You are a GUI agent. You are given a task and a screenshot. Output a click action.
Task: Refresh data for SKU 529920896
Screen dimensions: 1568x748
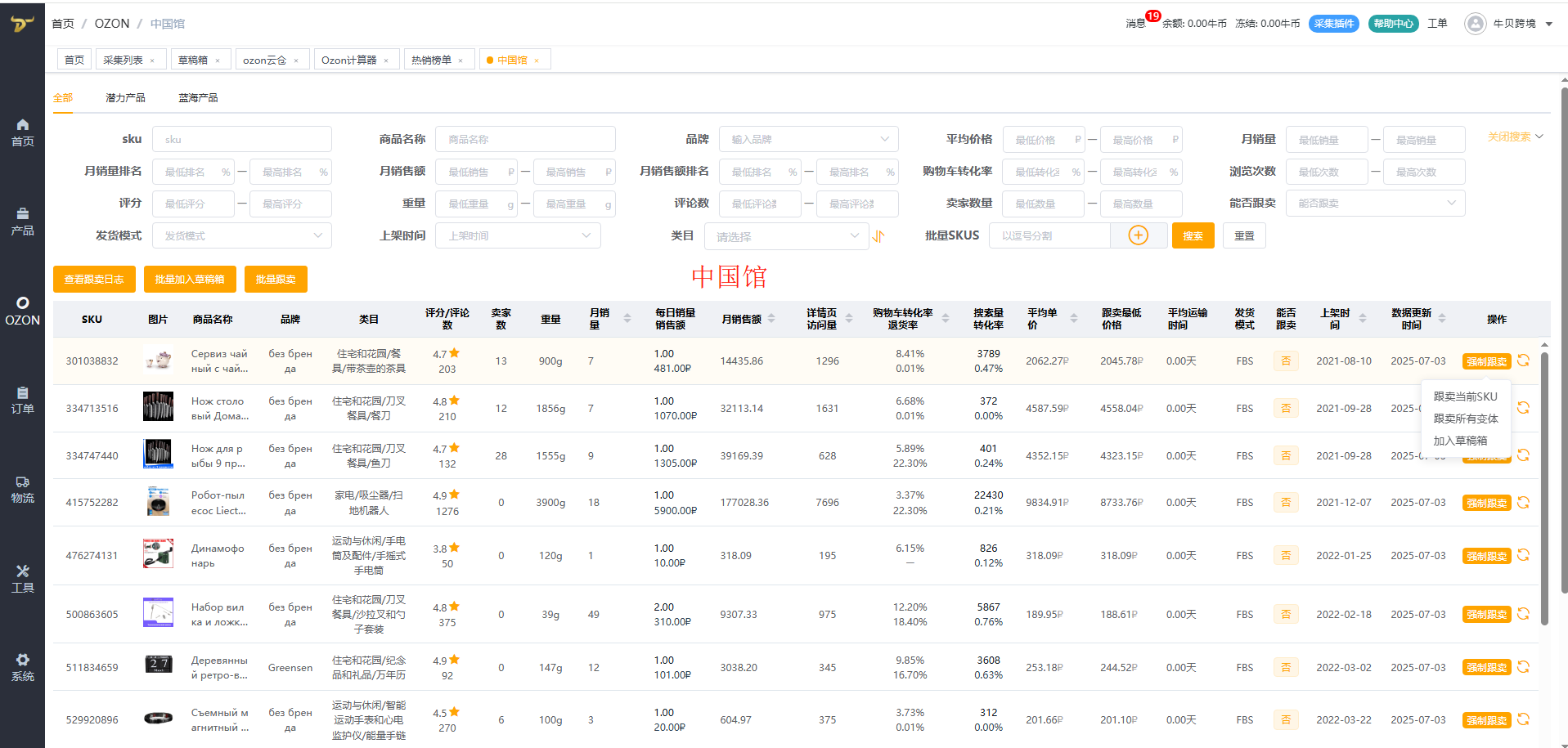[1523, 719]
